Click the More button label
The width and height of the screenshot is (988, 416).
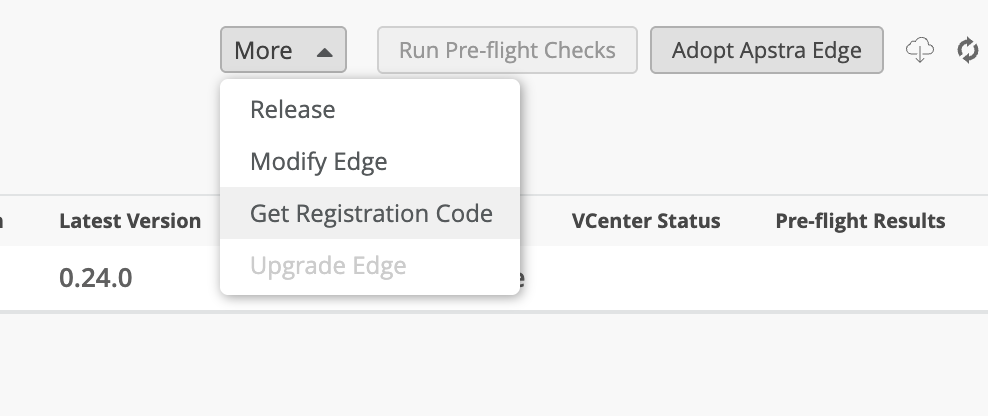[x=264, y=51]
